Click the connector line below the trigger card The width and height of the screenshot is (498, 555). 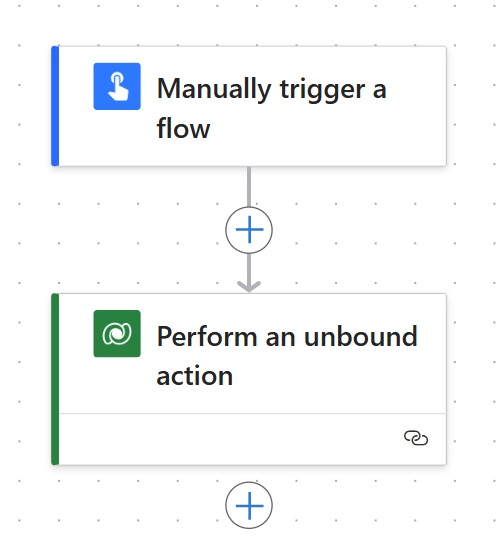point(249,187)
